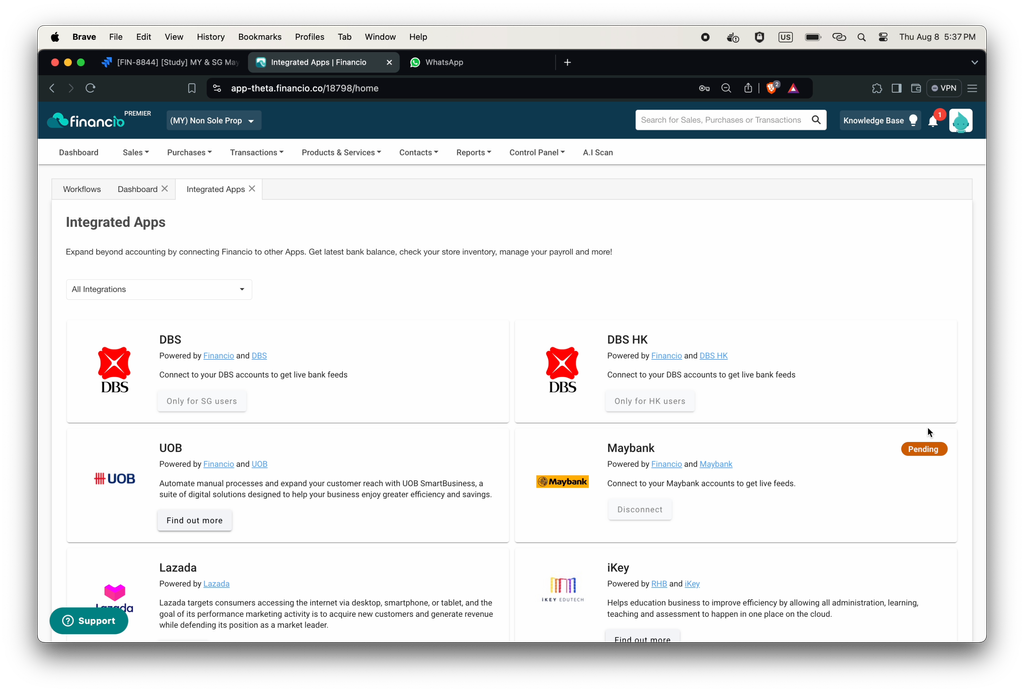Screen dimensions: 1024x692
Task: Show the tab list chevron in browser
Action: pyautogui.click(x=974, y=63)
